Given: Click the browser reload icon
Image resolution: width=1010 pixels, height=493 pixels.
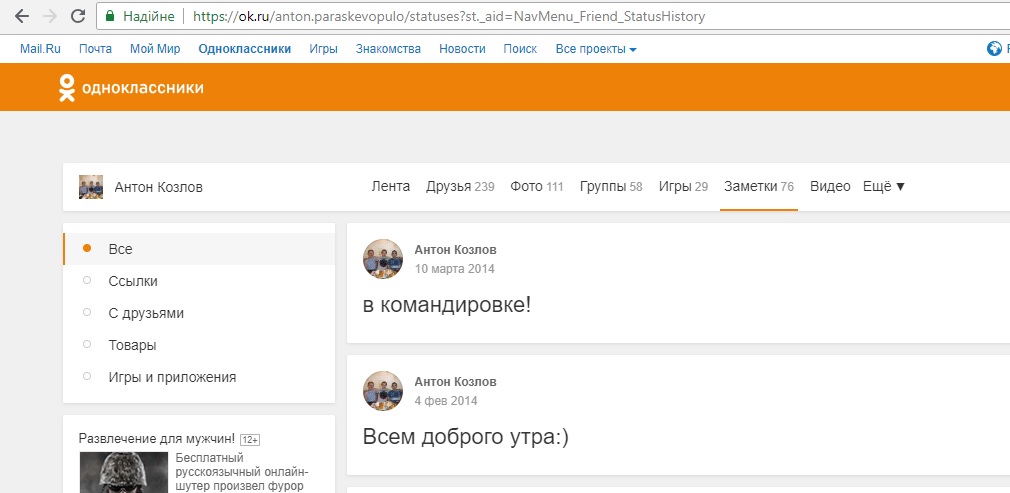Looking at the screenshot, I should (x=78, y=17).
